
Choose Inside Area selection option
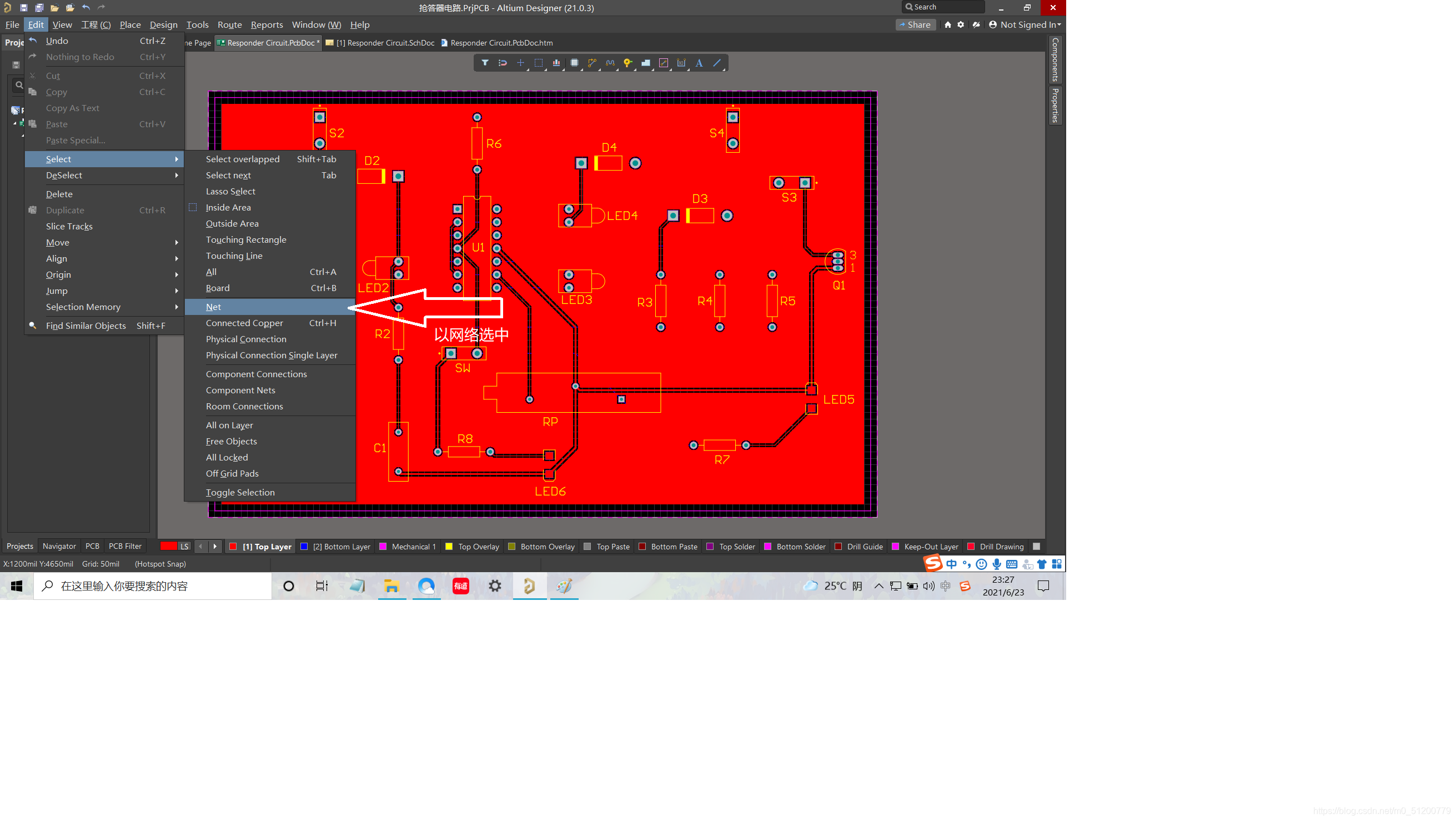(x=228, y=208)
